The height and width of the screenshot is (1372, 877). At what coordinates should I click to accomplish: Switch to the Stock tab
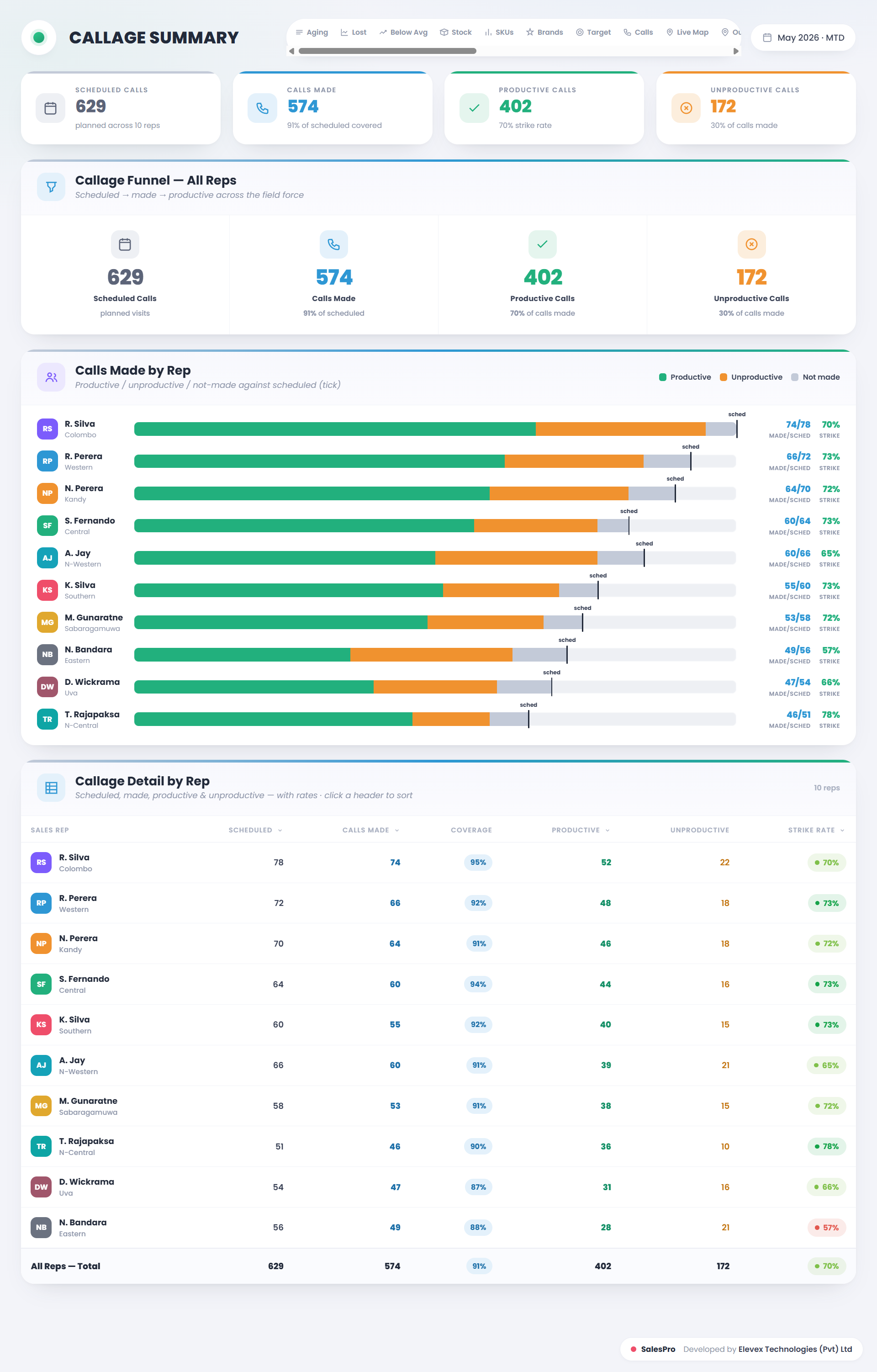tap(455, 32)
